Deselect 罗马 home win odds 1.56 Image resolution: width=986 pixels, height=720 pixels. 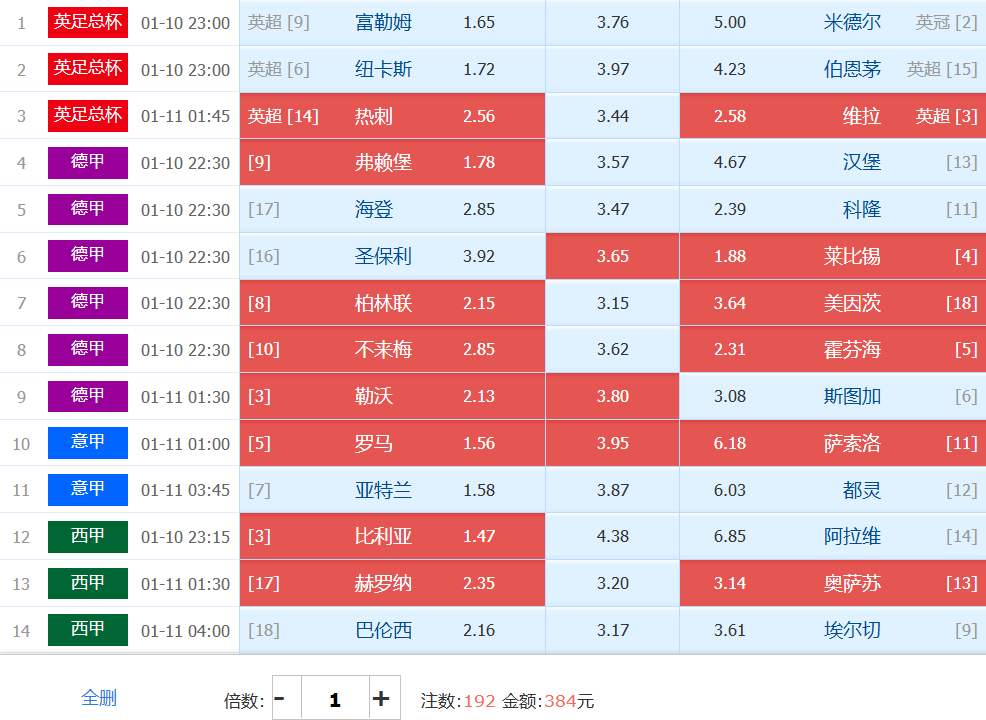pos(392,443)
